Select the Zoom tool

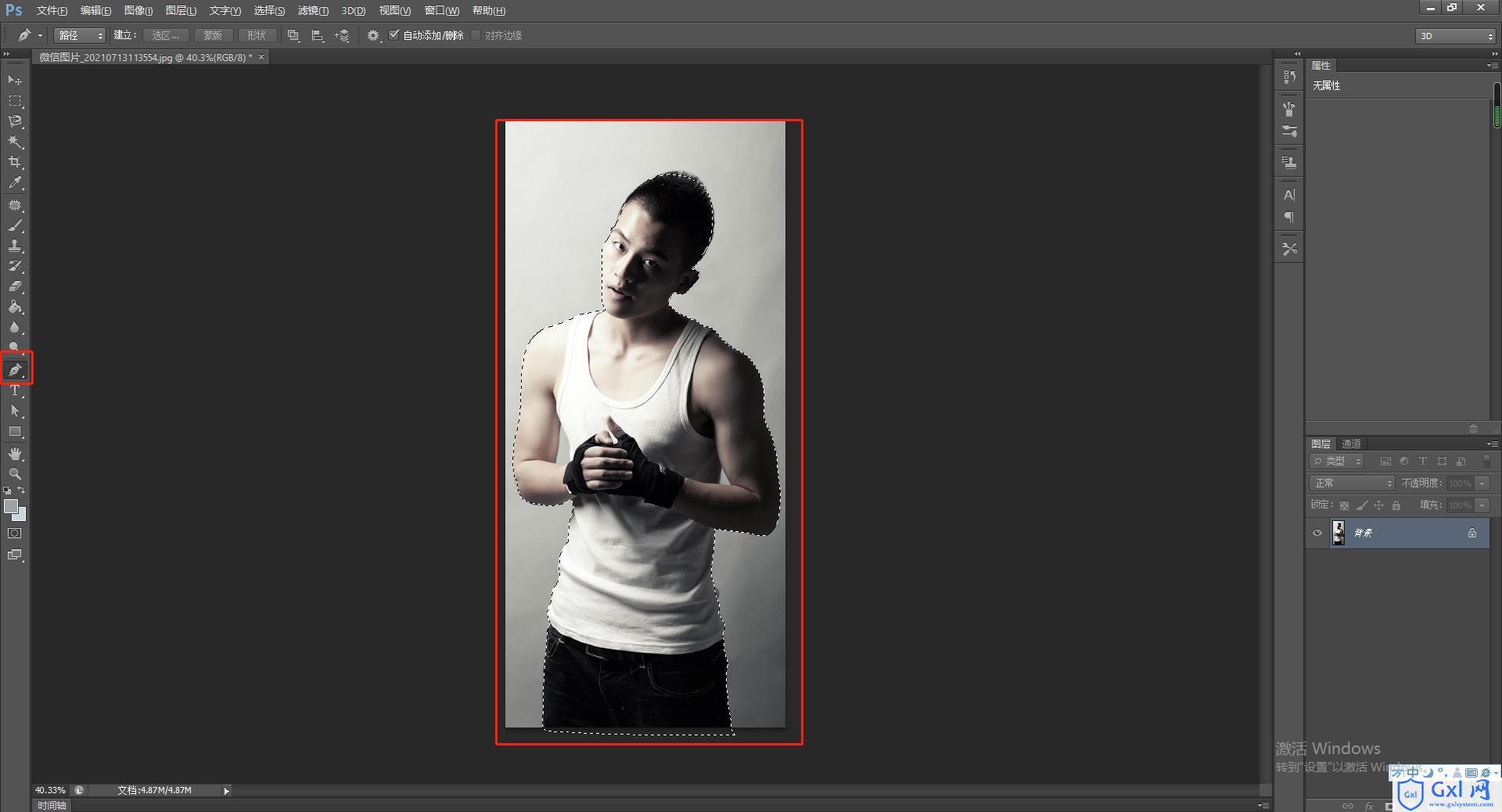[x=15, y=474]
